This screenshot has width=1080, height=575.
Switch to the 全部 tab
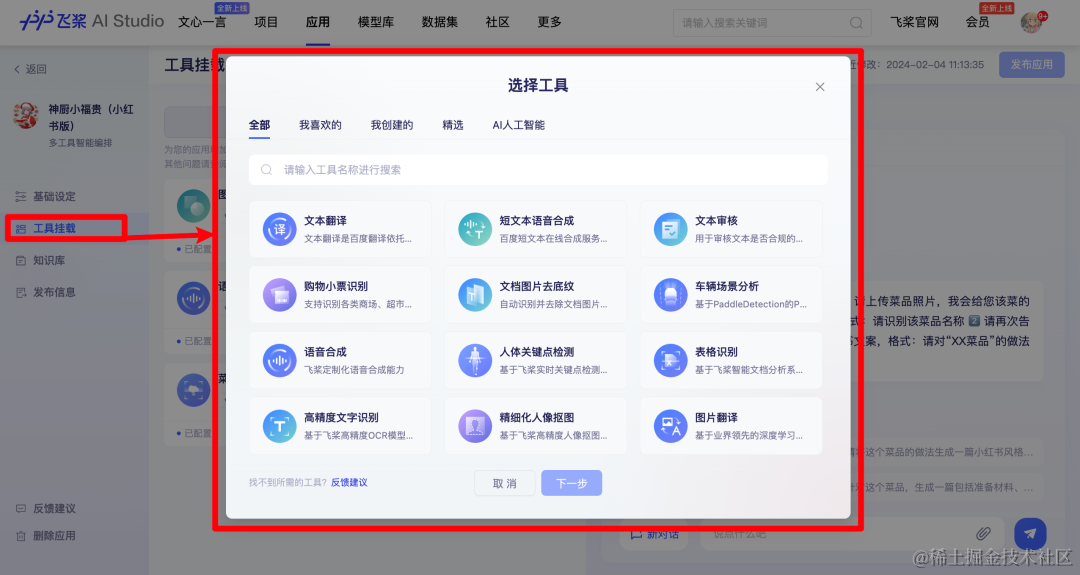coord(259,125)
